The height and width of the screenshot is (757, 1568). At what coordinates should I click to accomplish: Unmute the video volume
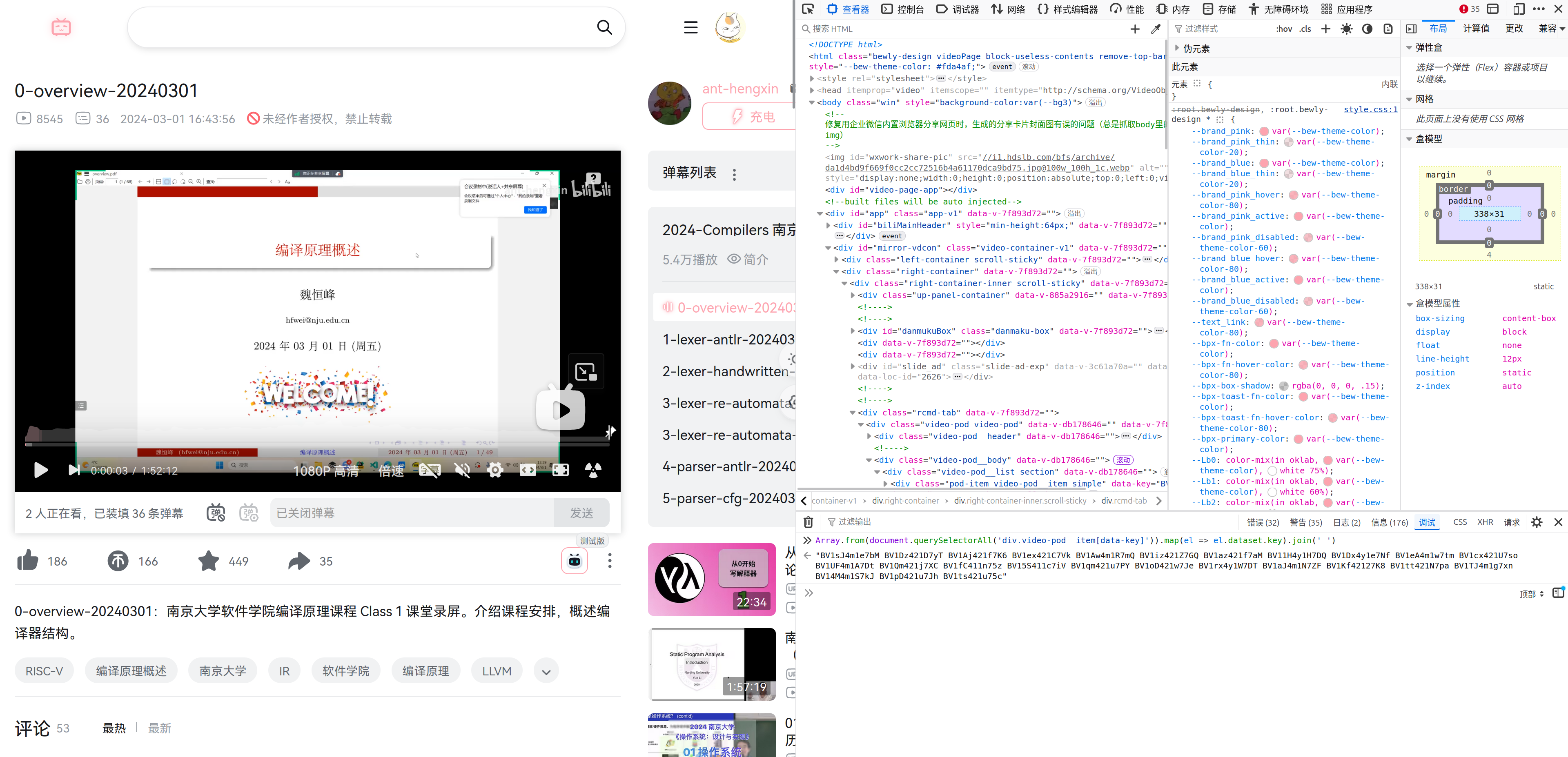(463, 470)
